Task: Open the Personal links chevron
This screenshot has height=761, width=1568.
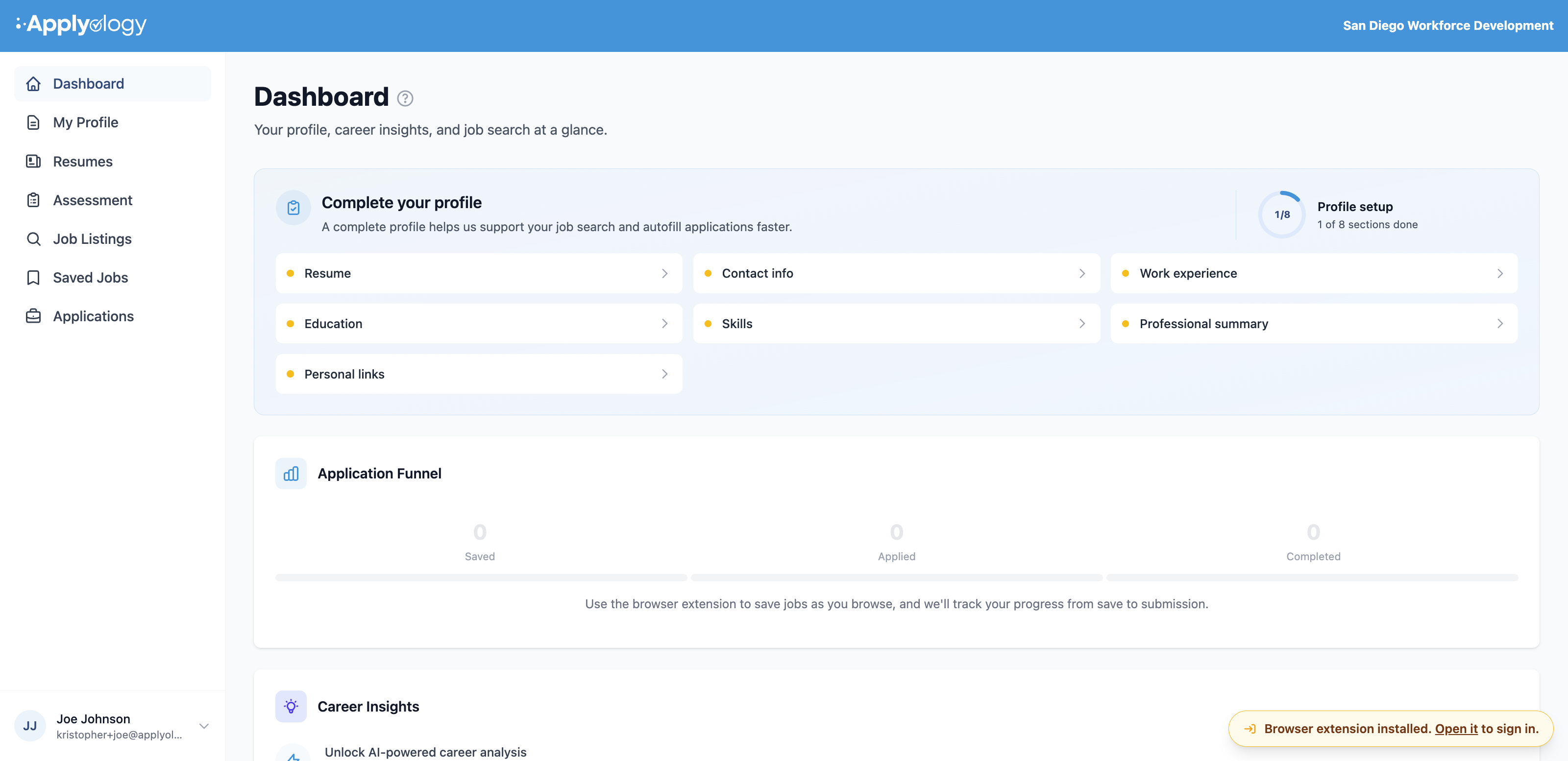Action: (665, 374)
